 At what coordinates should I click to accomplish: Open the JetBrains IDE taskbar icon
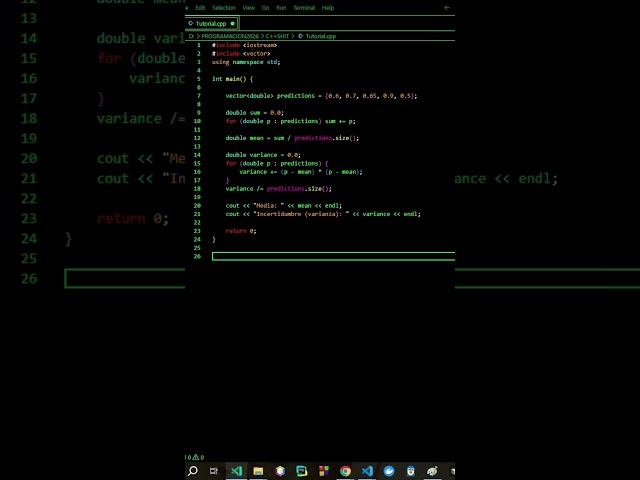[302, 471]
